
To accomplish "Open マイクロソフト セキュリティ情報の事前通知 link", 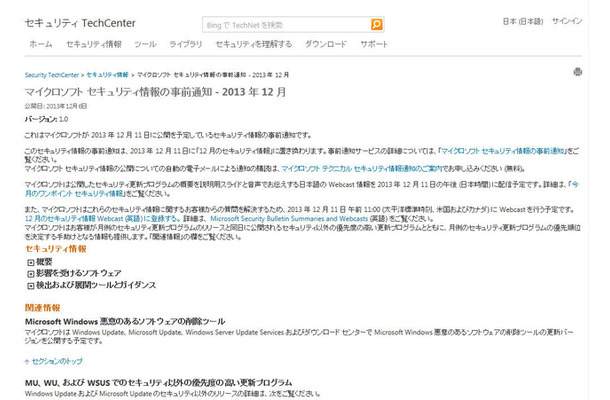I will [503, 151].
